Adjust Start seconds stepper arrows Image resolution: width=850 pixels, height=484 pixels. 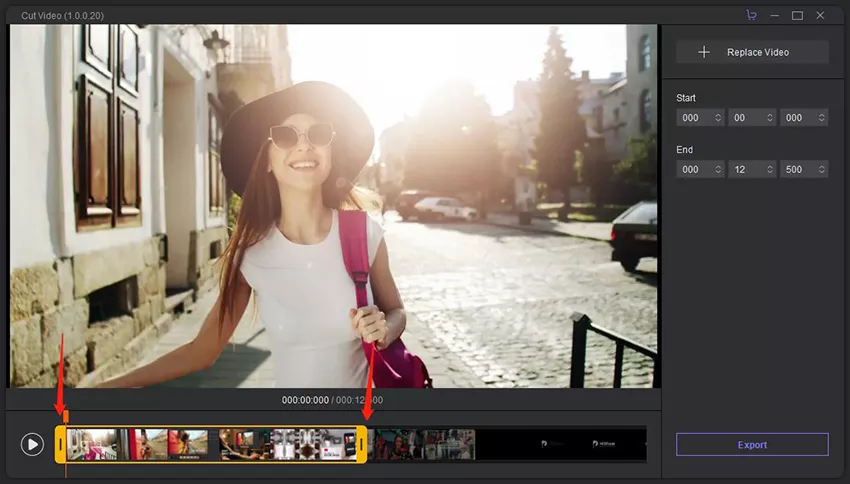[x=770, y=118]
